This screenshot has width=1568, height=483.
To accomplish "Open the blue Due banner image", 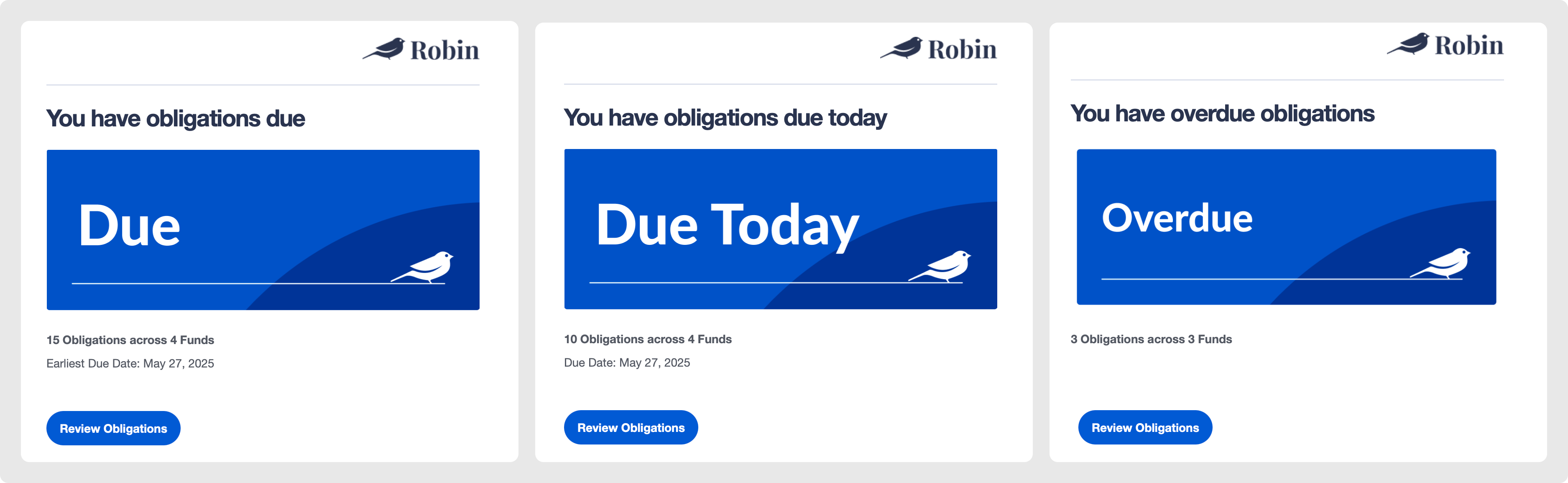I will pyautogui.click(x=263, y=230).
